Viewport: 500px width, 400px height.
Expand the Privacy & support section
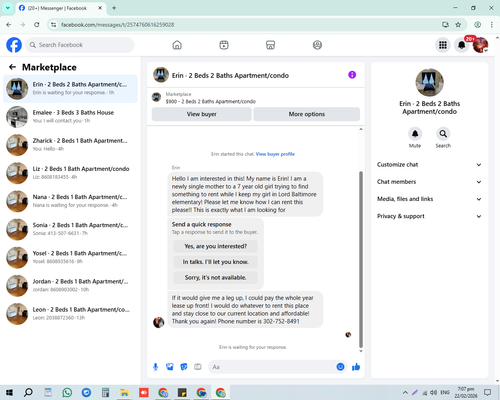[429, 216]
